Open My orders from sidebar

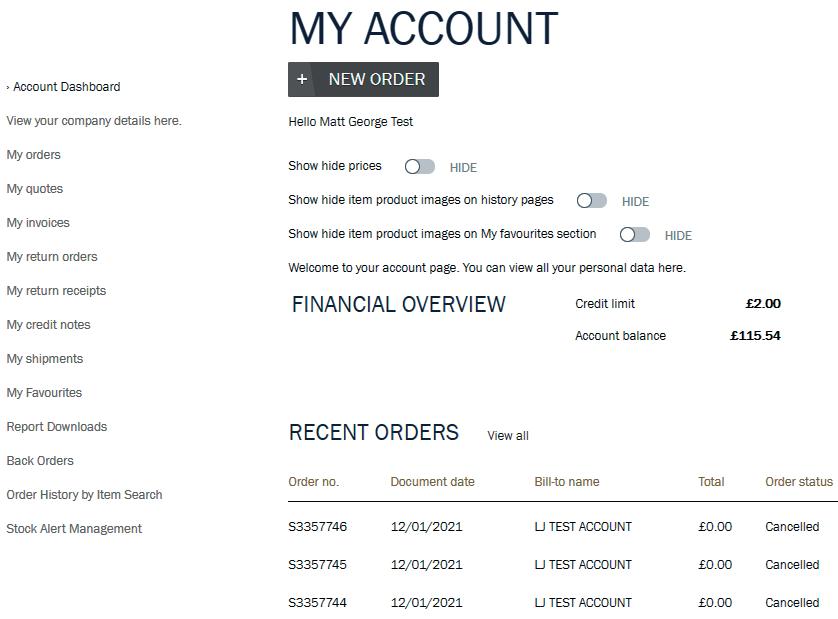[34, 155]
